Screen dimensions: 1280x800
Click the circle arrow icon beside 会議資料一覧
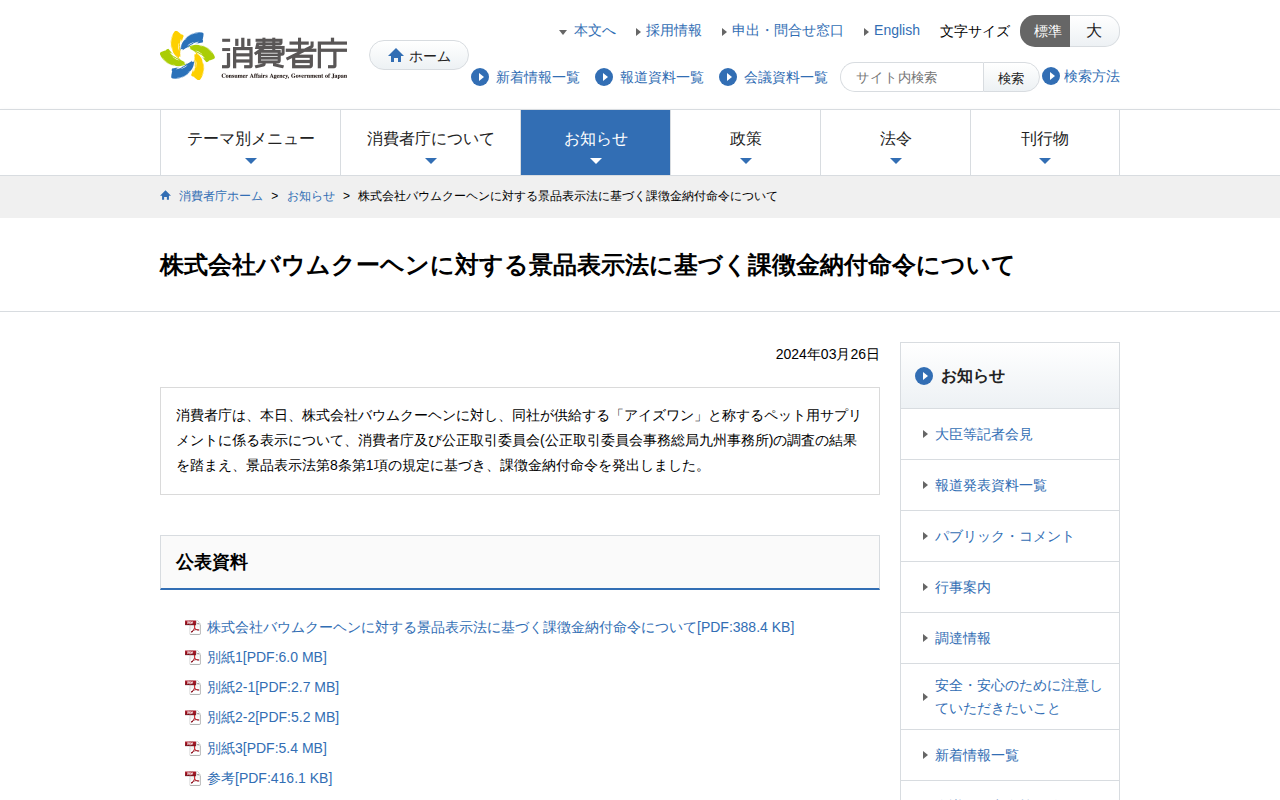click(x=728, y=77)
